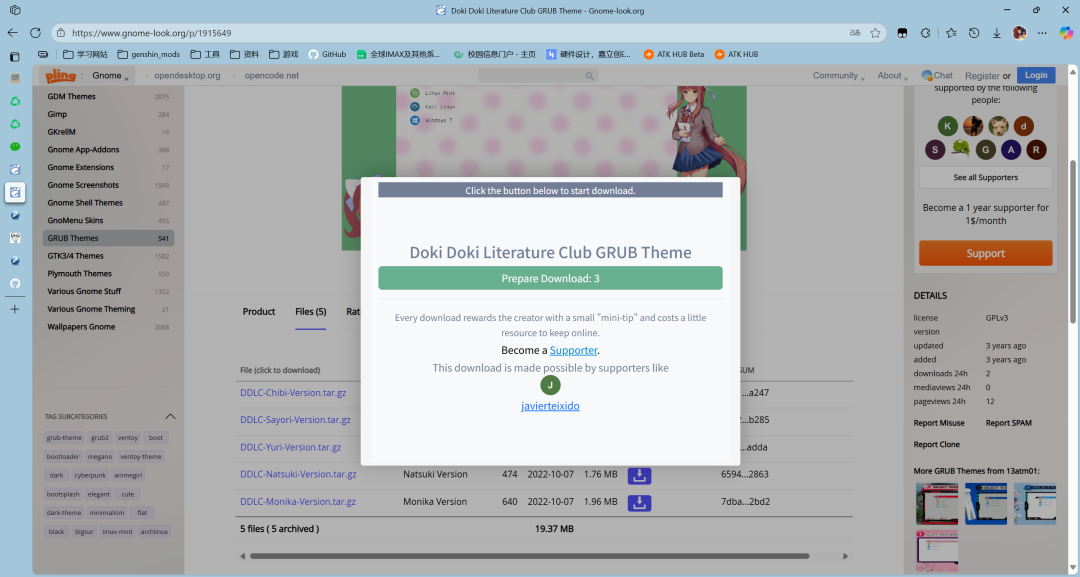The image size is (1080, 577).
Task: Open the About dropdown menu
Action: [x=892, y=76]
